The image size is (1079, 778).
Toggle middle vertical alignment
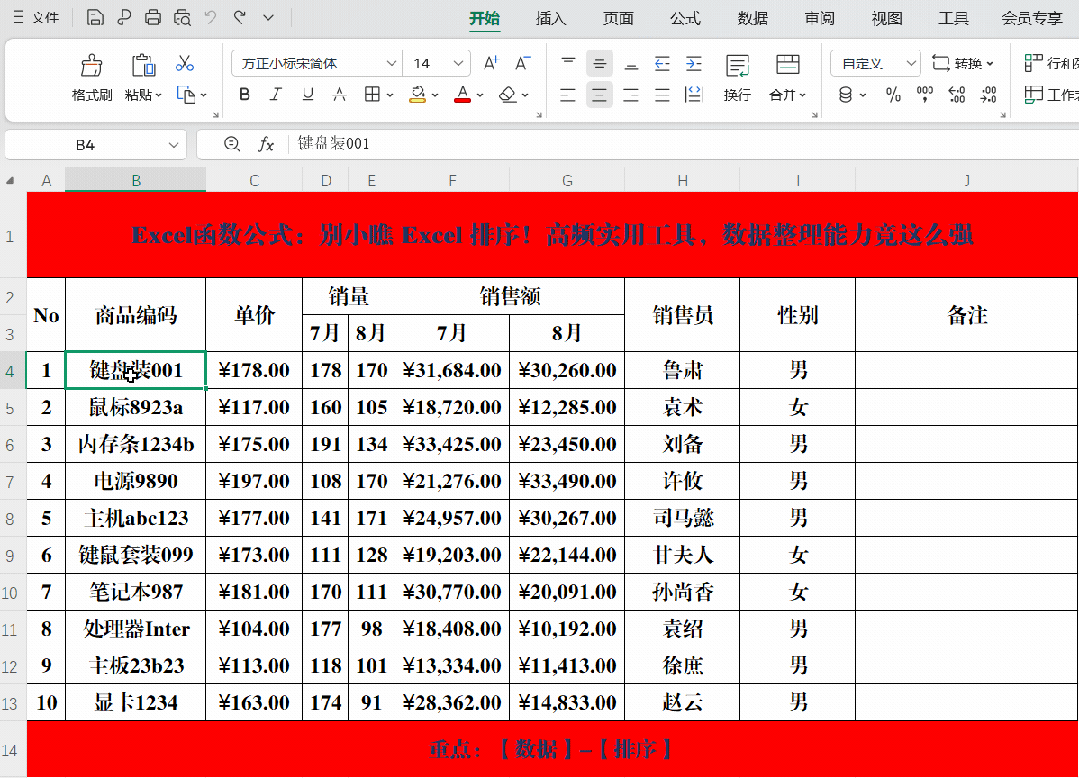tap(599, 64)
